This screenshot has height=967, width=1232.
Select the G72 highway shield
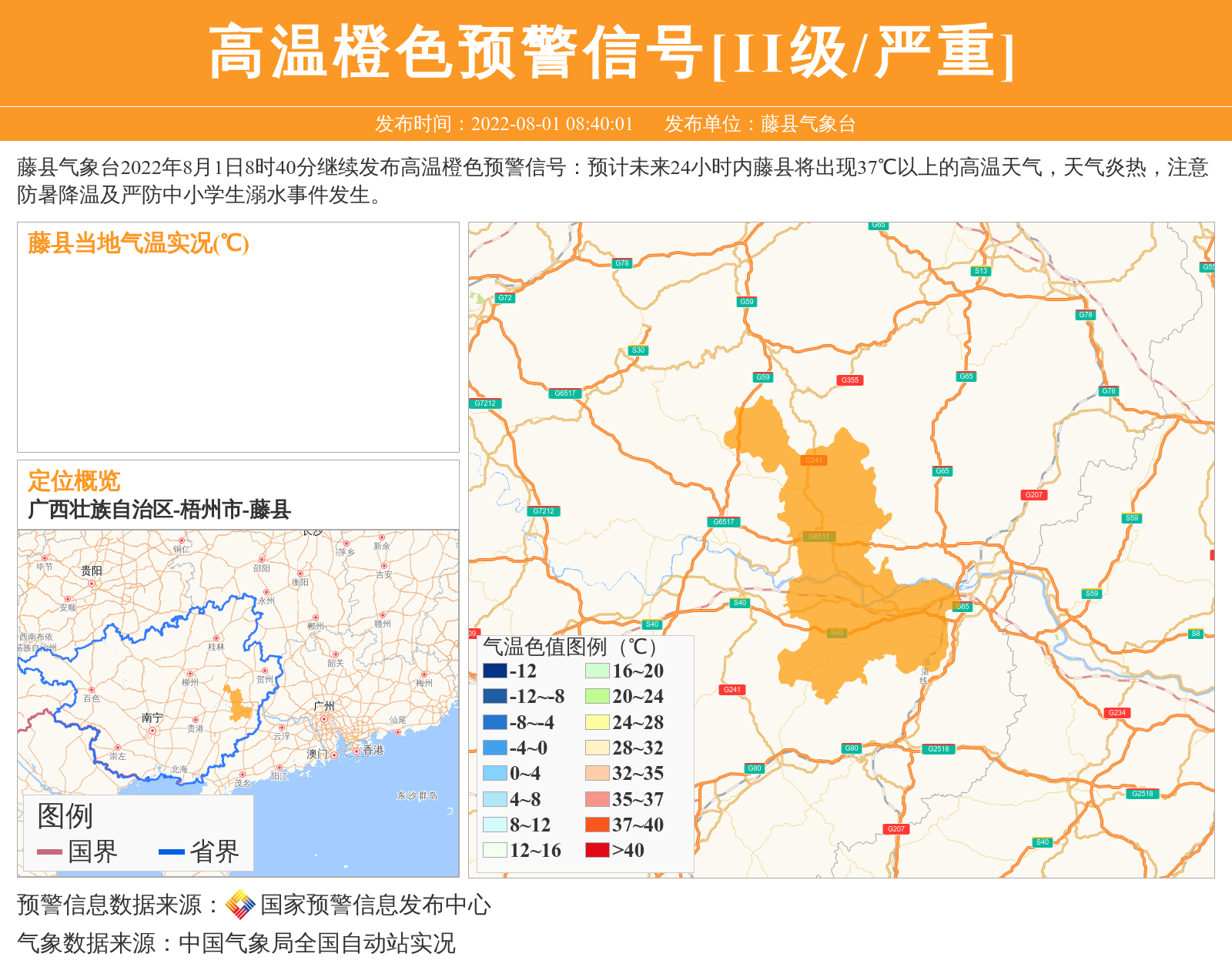[x=504, y=298]
